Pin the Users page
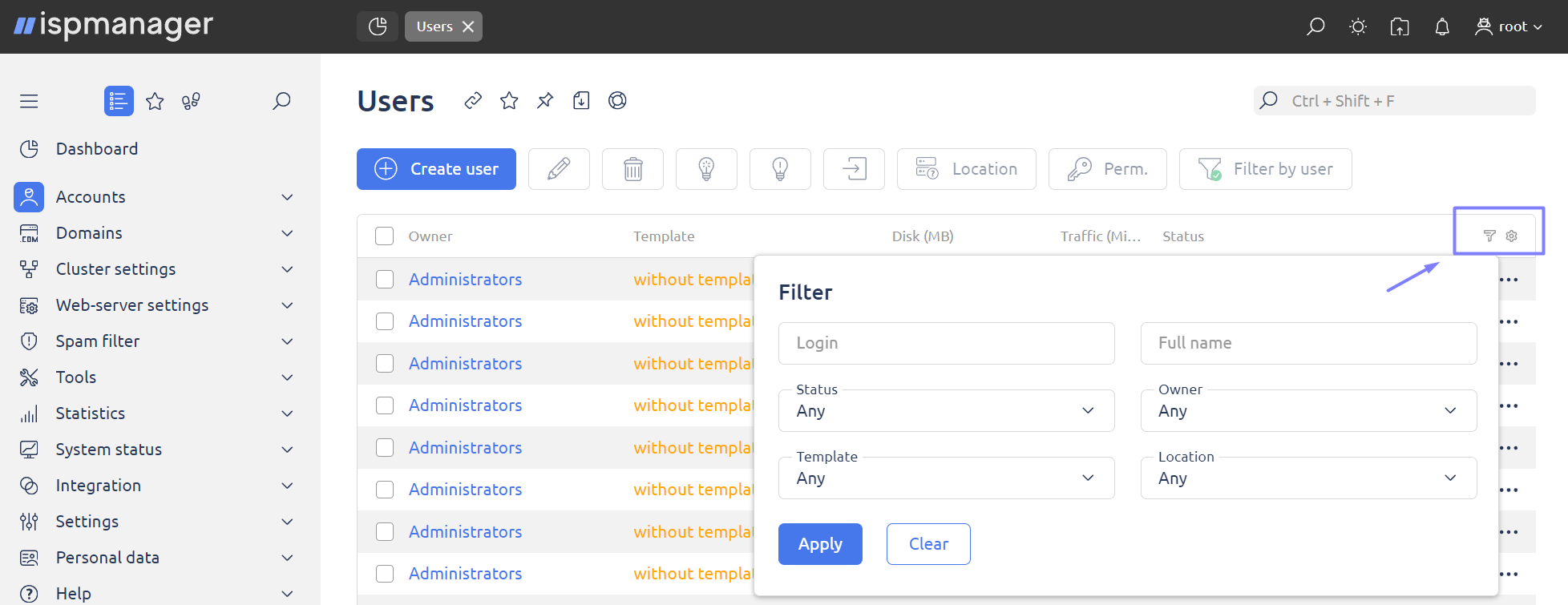Screen dimensions: 1568x605 pos(545,100)
